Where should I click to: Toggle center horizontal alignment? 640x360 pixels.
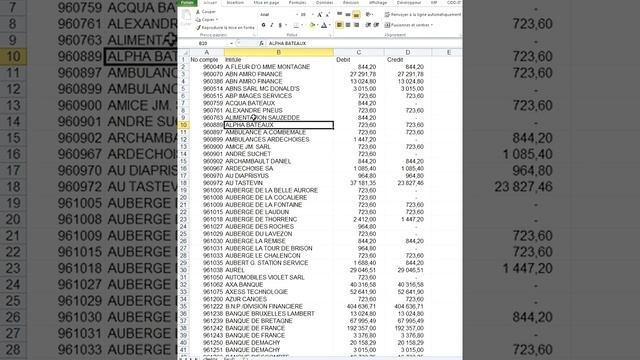348,25
